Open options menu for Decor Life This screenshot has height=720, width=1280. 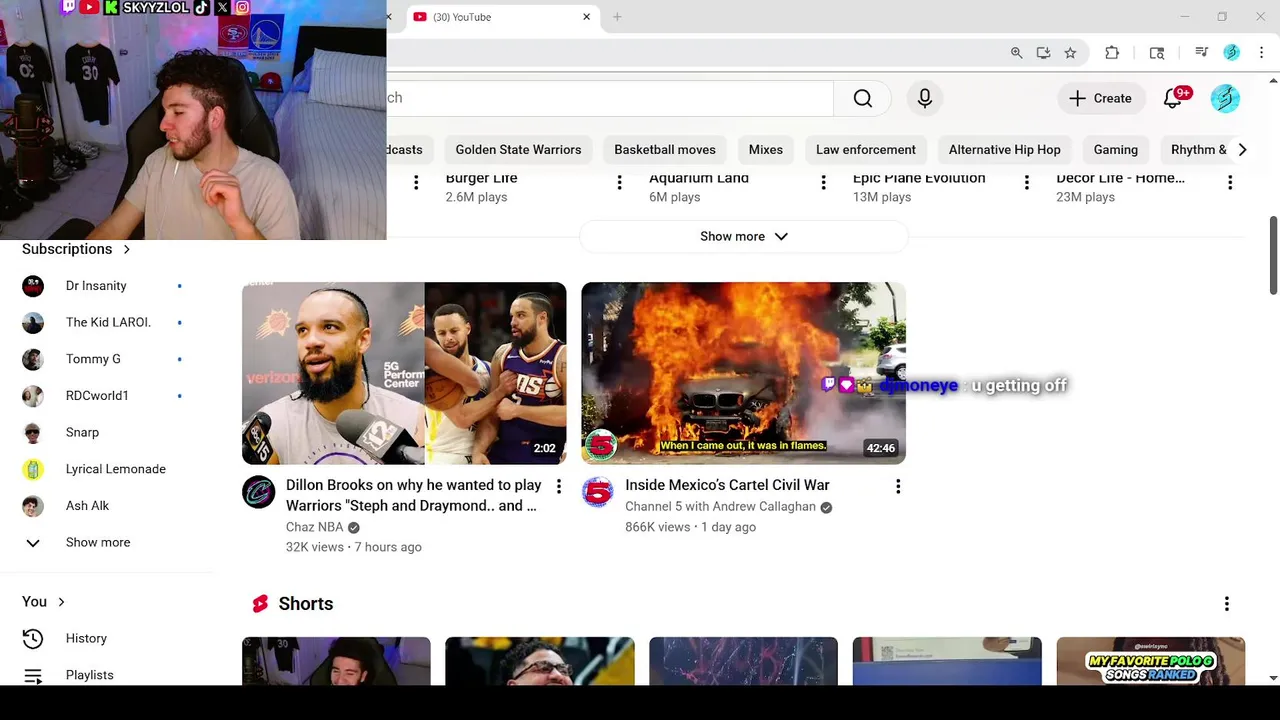click(x=1230, y=182)
